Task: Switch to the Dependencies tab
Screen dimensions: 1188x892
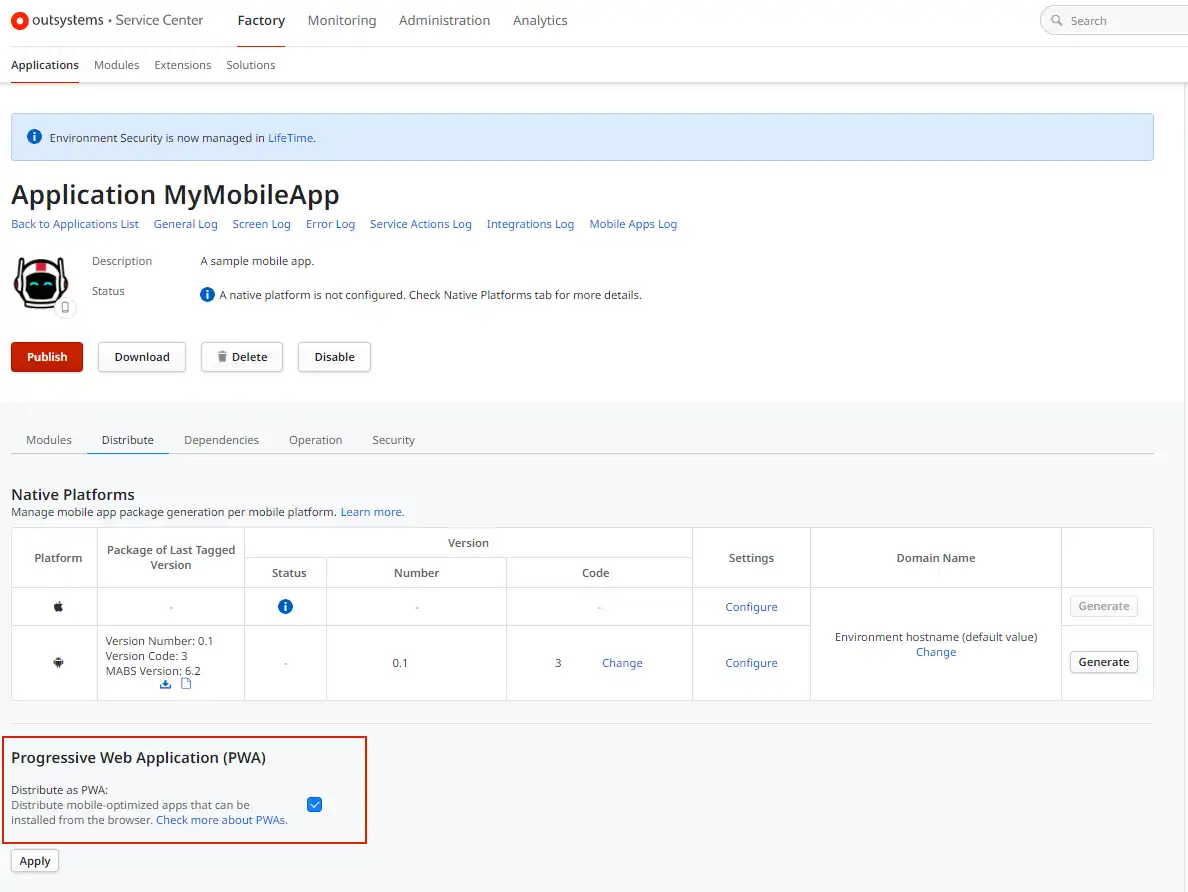Action: [221, 440]
